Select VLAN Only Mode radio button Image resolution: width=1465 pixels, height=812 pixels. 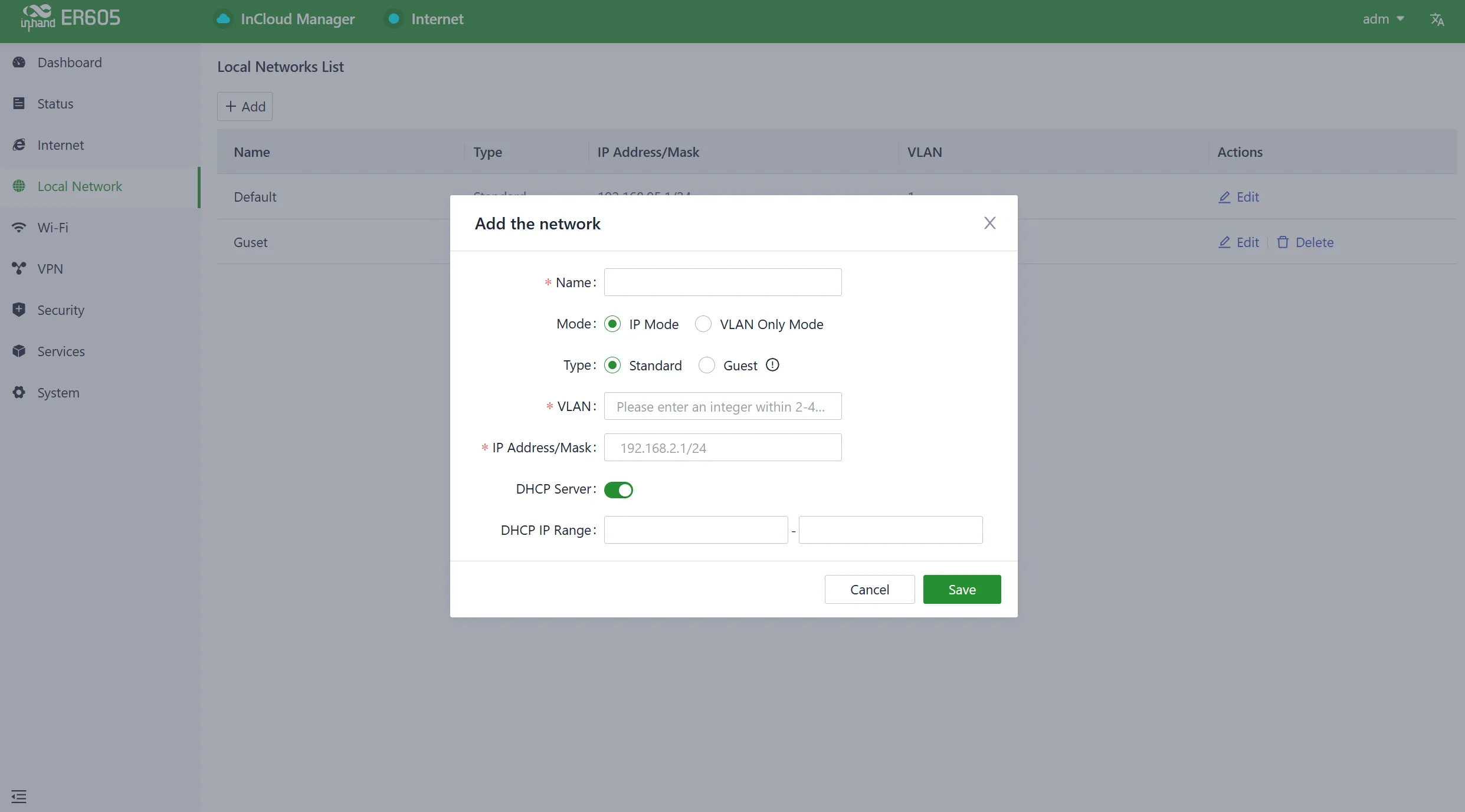coord(703,324)
